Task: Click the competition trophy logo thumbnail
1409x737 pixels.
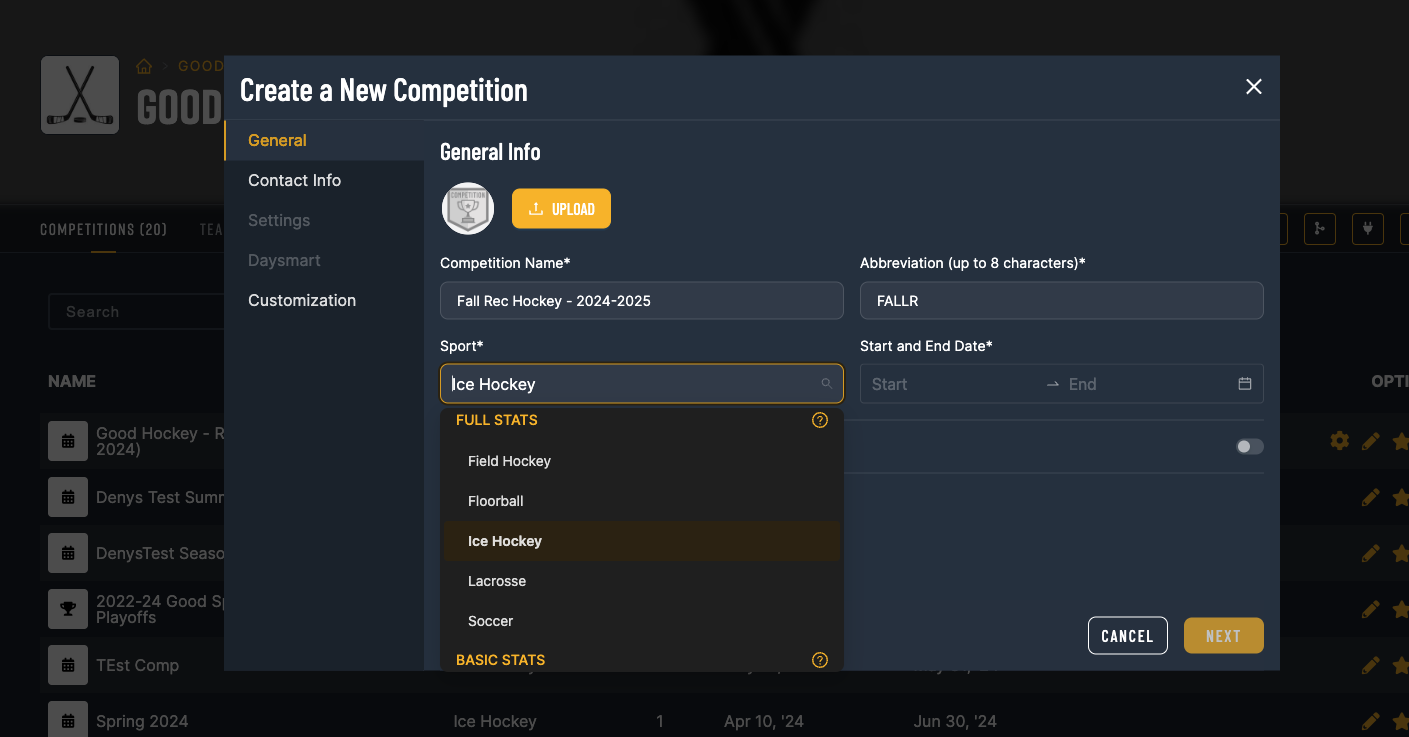Action: (468, 209)
